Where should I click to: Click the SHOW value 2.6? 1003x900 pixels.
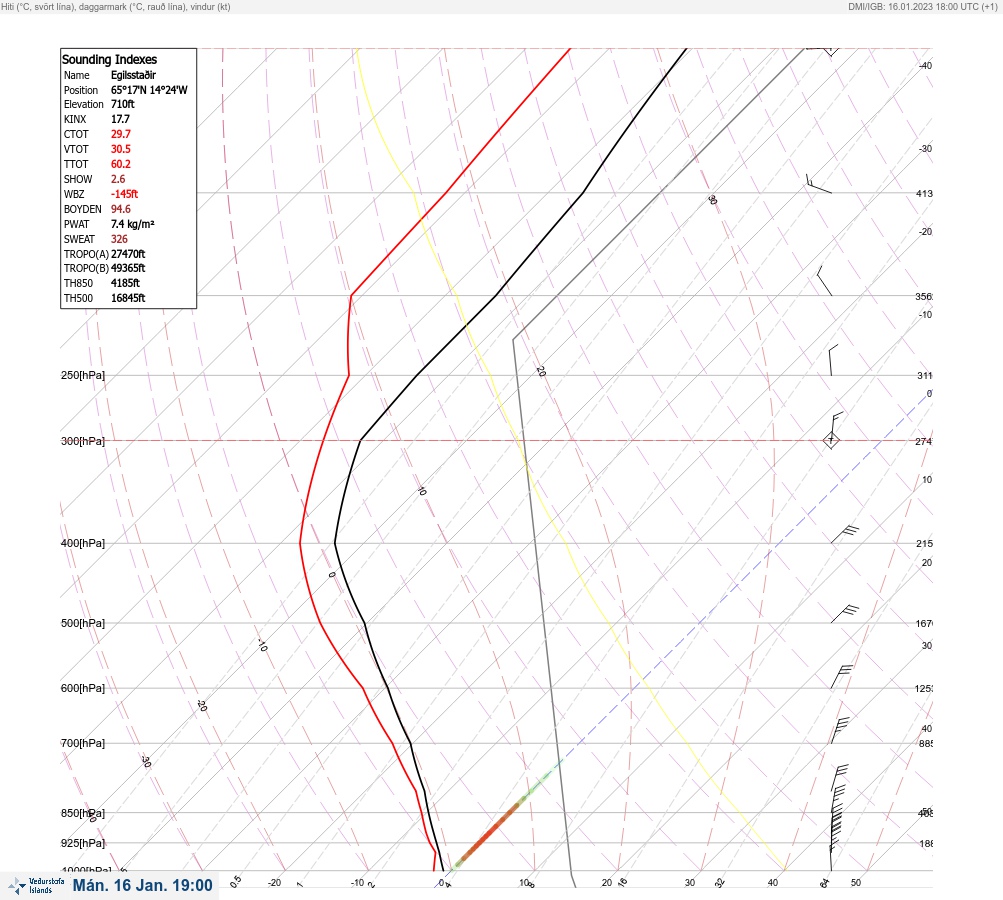click(118, 179)
